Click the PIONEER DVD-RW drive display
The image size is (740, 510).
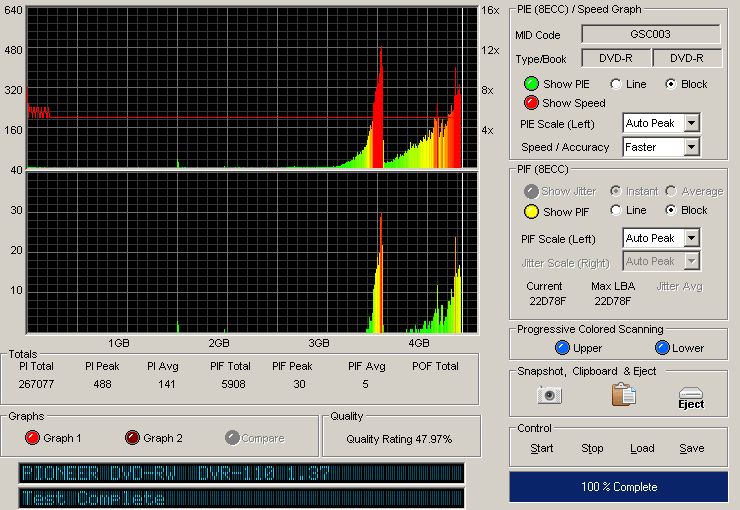(241, 473)
